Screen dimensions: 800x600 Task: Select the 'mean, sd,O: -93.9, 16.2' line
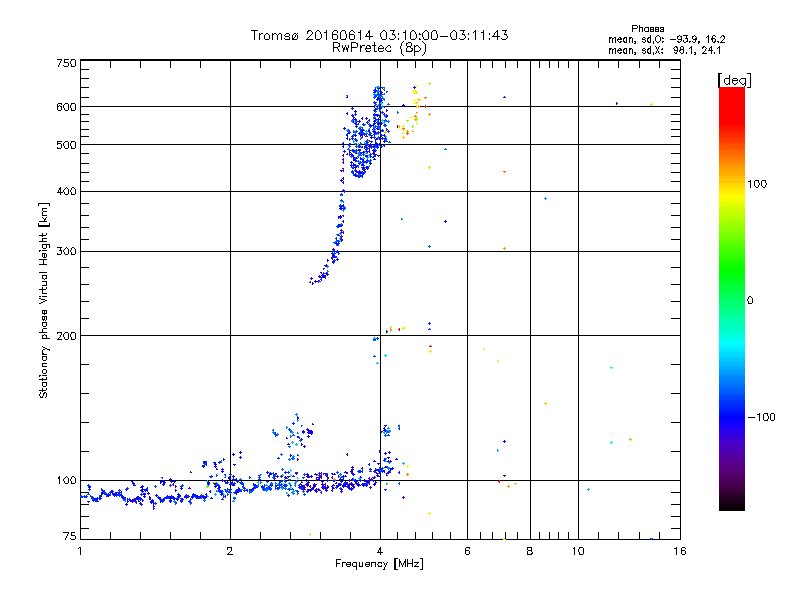pyautogui.click(x=666, y=39)
